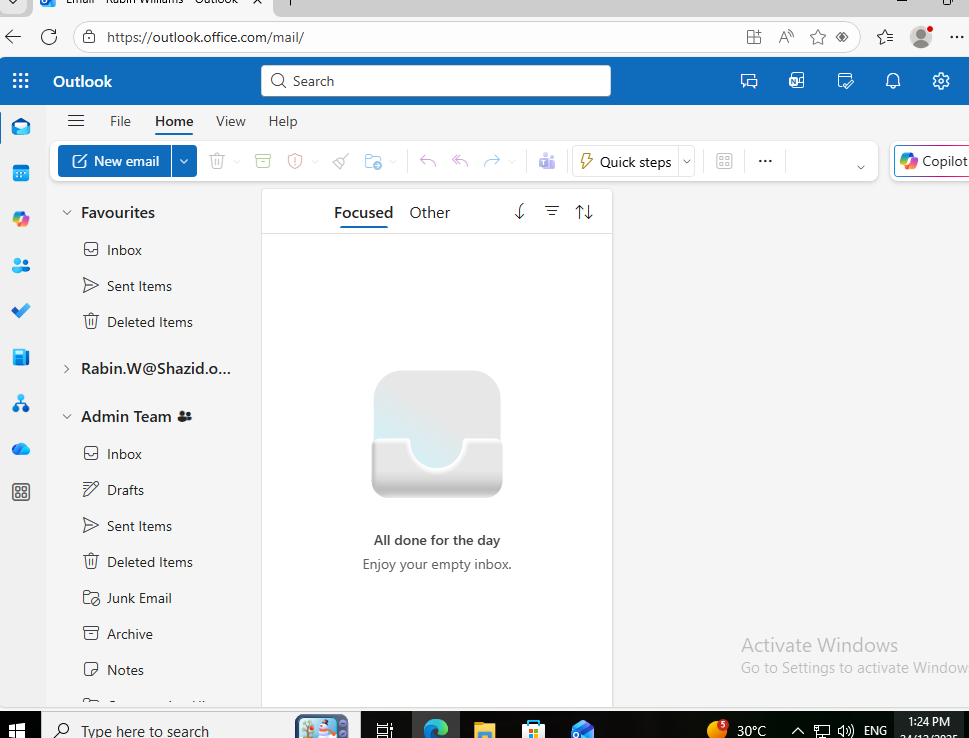Open the Teams chat icon in header
Screen dimensions: 969x738
click(749, 81)
